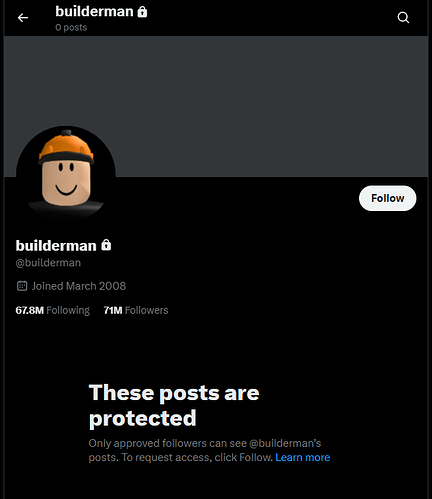Open the gray profile banner image
Screen dimensions: 432x499
tap(216, 106)
